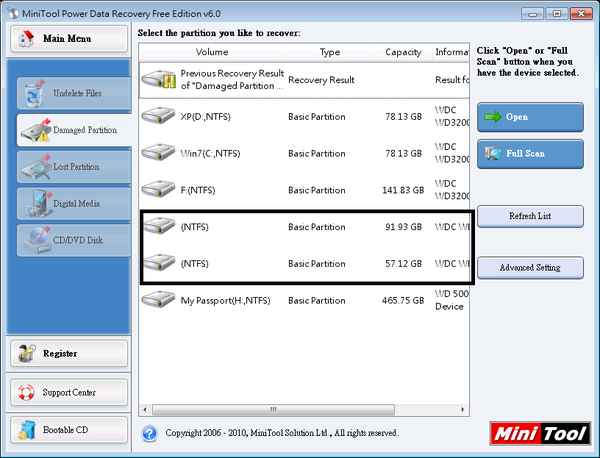Click the horizontal scrollbar thumb
The width and height of the screenshot is (600, 458).
click(273, 410)
